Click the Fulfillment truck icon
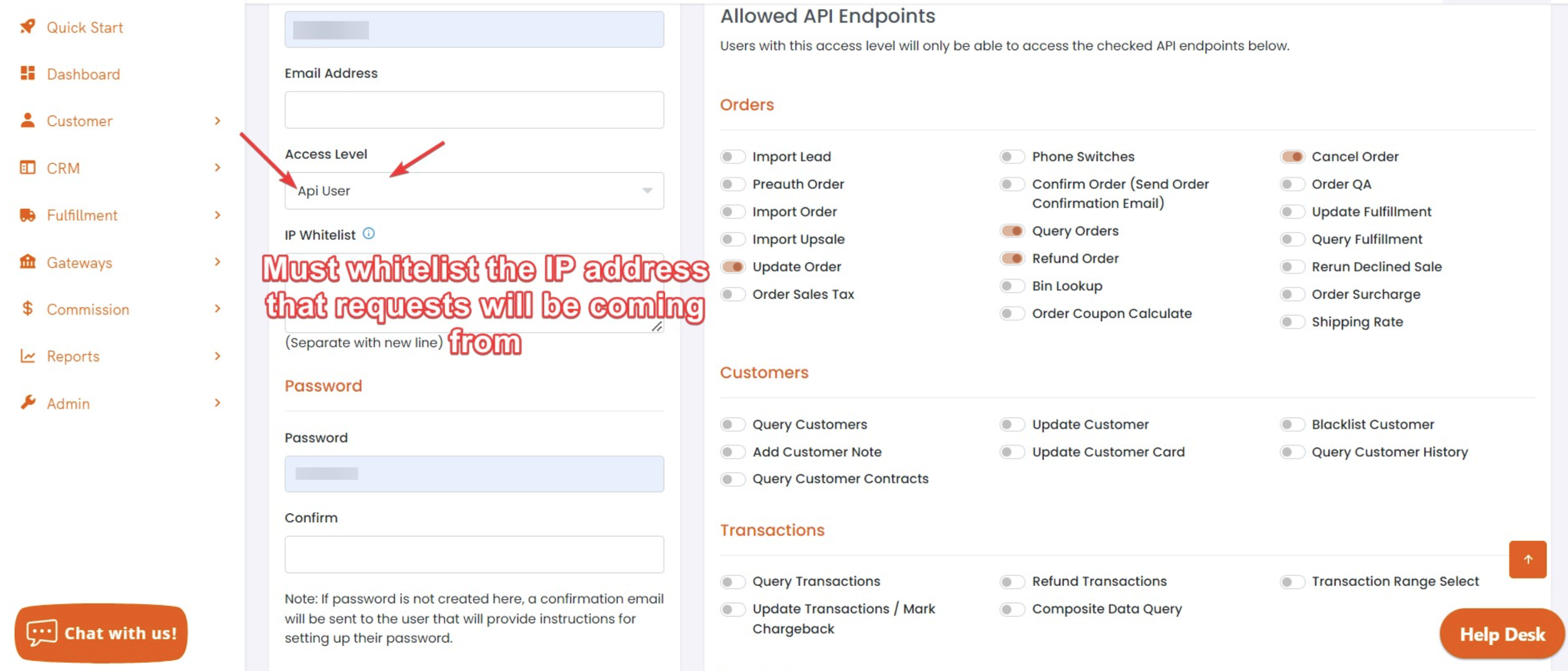Image resolution: width=1568 pixels, height=671 pixels. tap(27, 215)
